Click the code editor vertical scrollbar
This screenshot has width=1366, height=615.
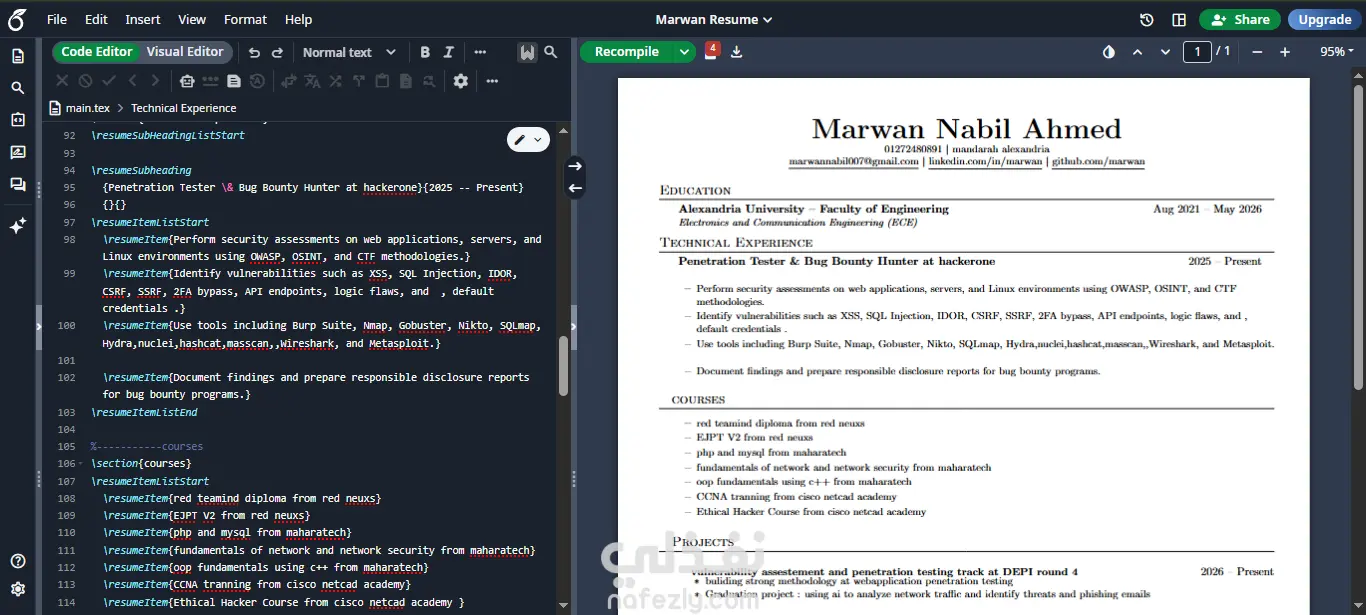[563, 365]
